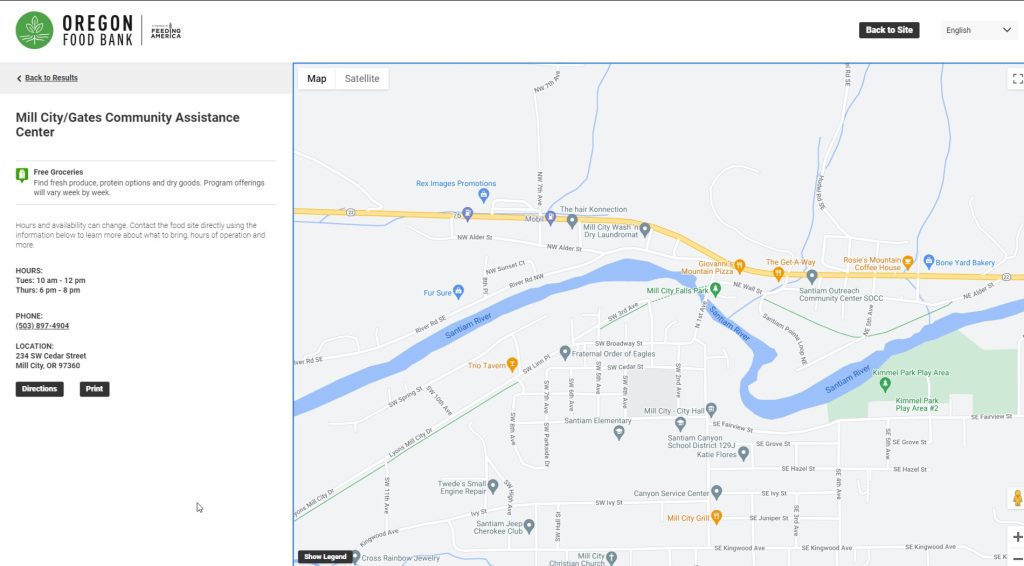
Task: Go back via Back to Results link
Action: 50,78
